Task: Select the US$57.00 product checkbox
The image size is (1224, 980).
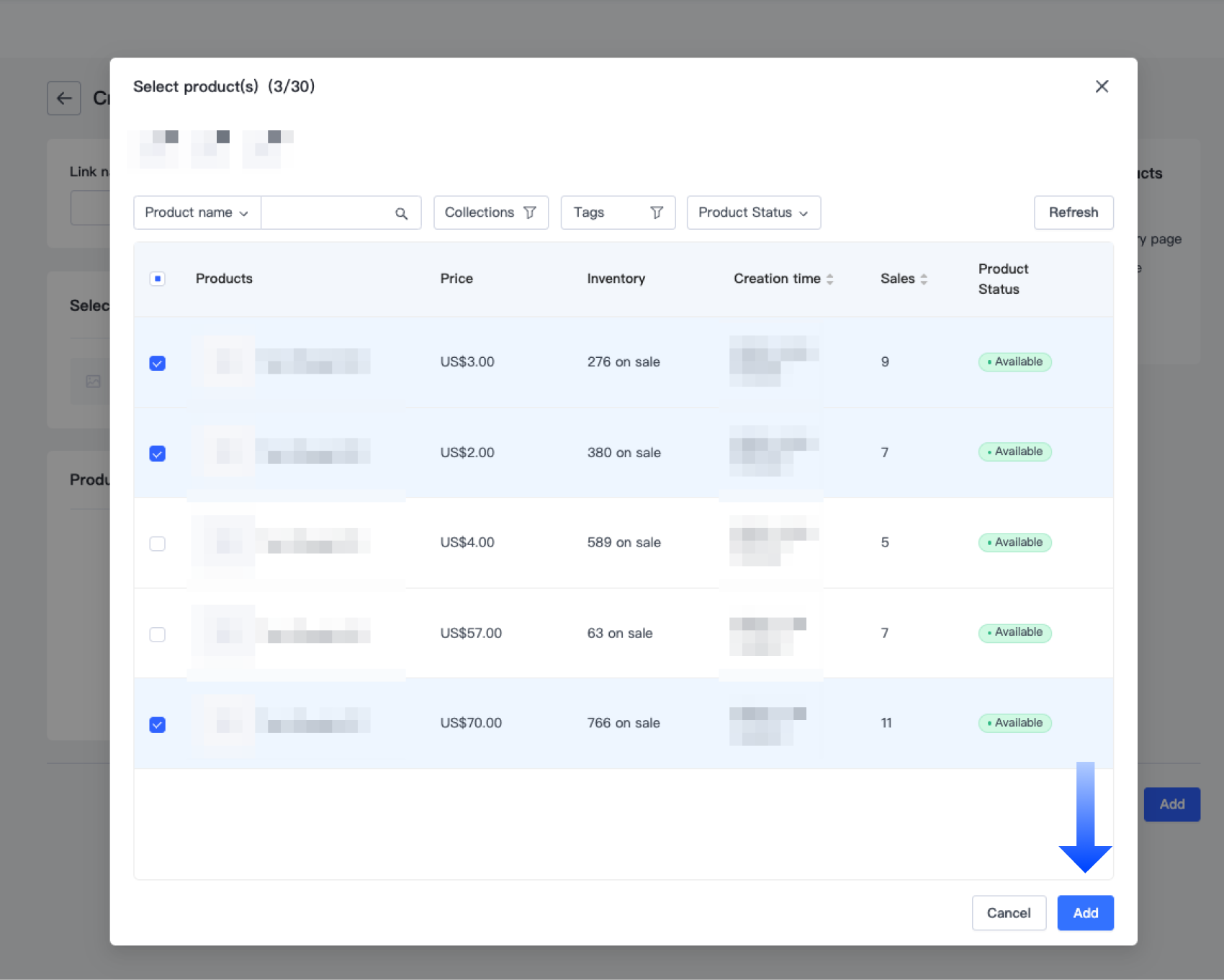Action: pyautogui.click(x=158, y=634)
